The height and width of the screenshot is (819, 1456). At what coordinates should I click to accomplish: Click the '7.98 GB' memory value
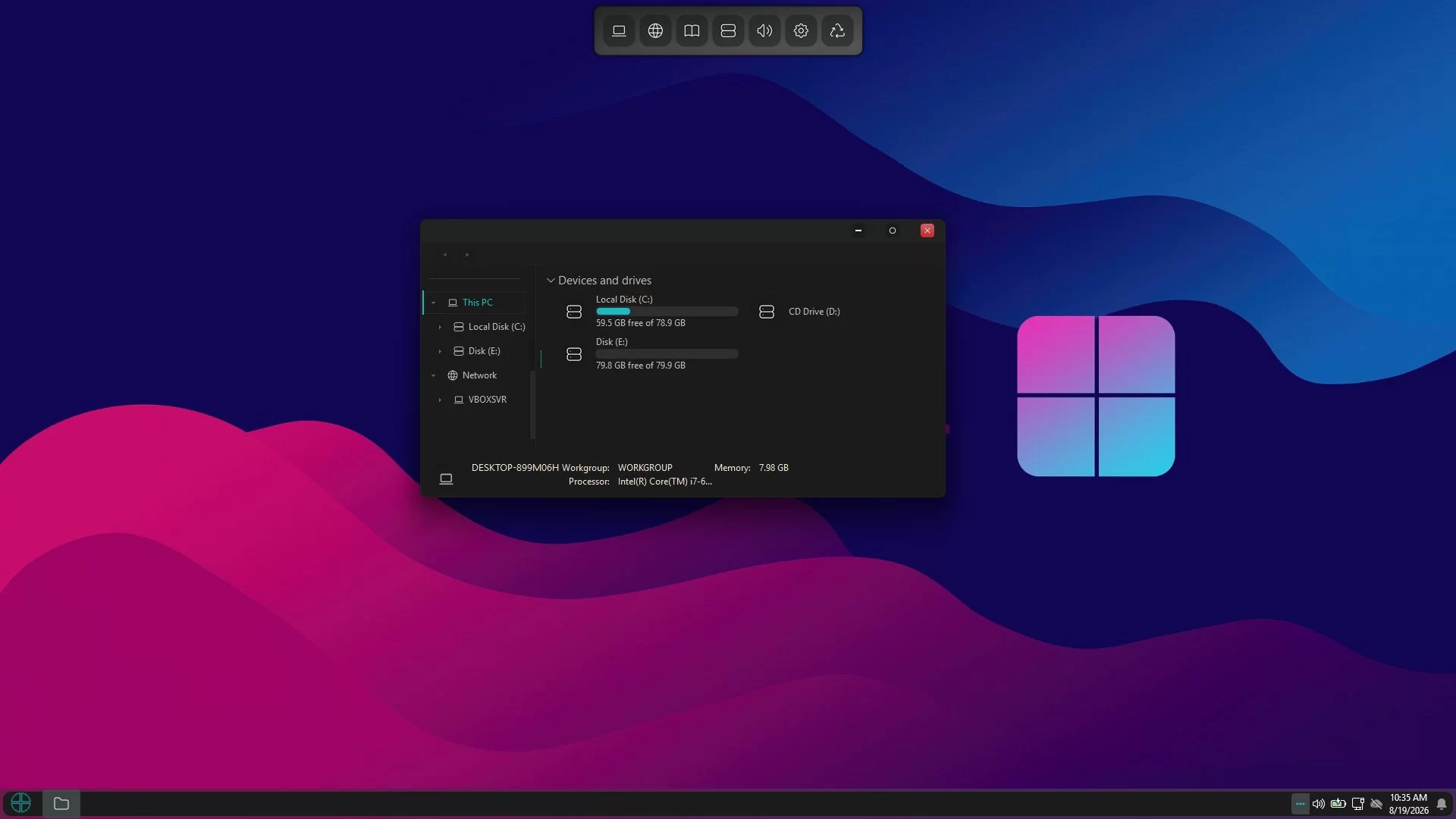click(x=773, y=468)
